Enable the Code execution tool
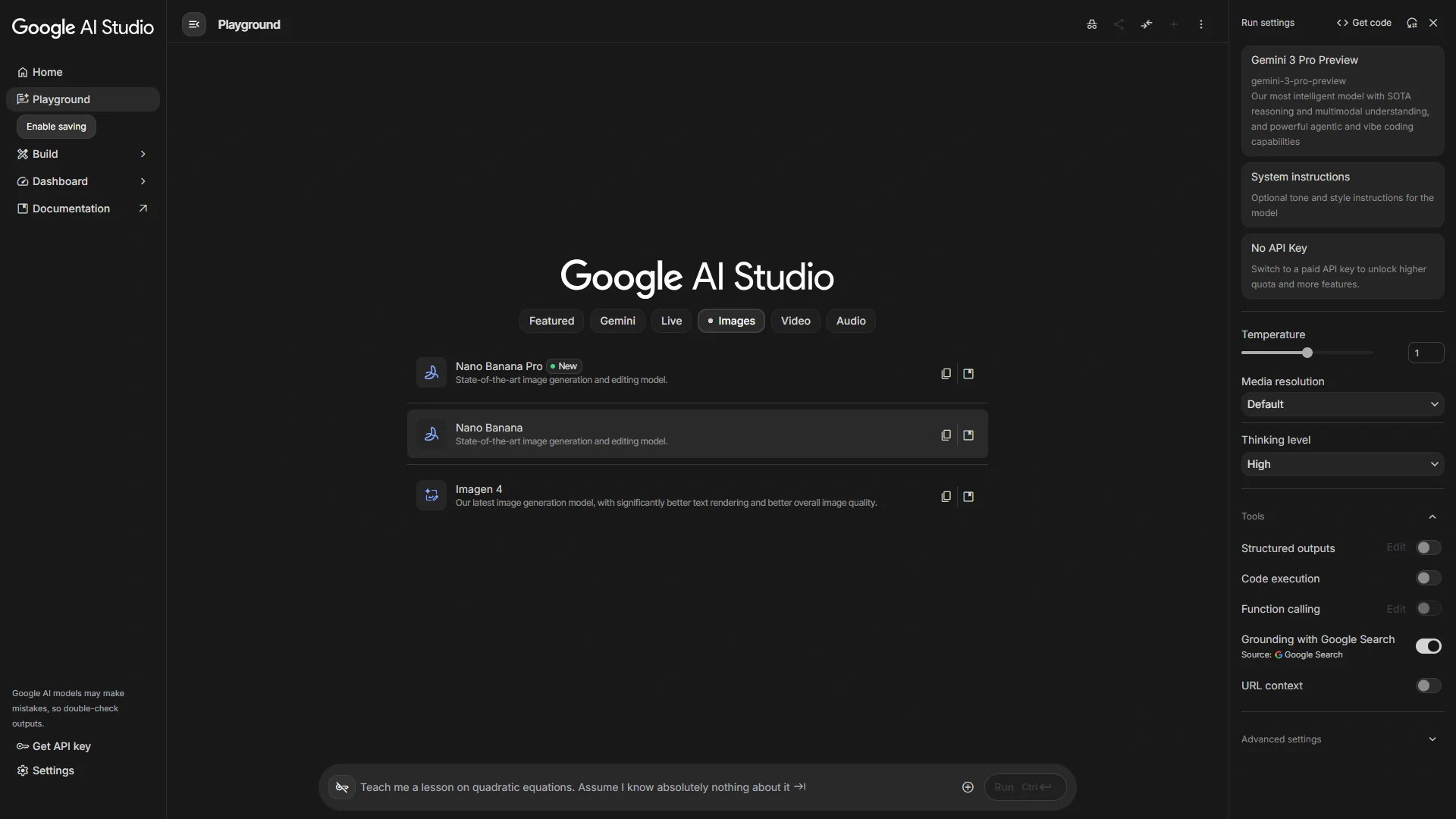The height and width of the screenshot is (819, 1456). pyautogui.click(x=1427, y=578)
